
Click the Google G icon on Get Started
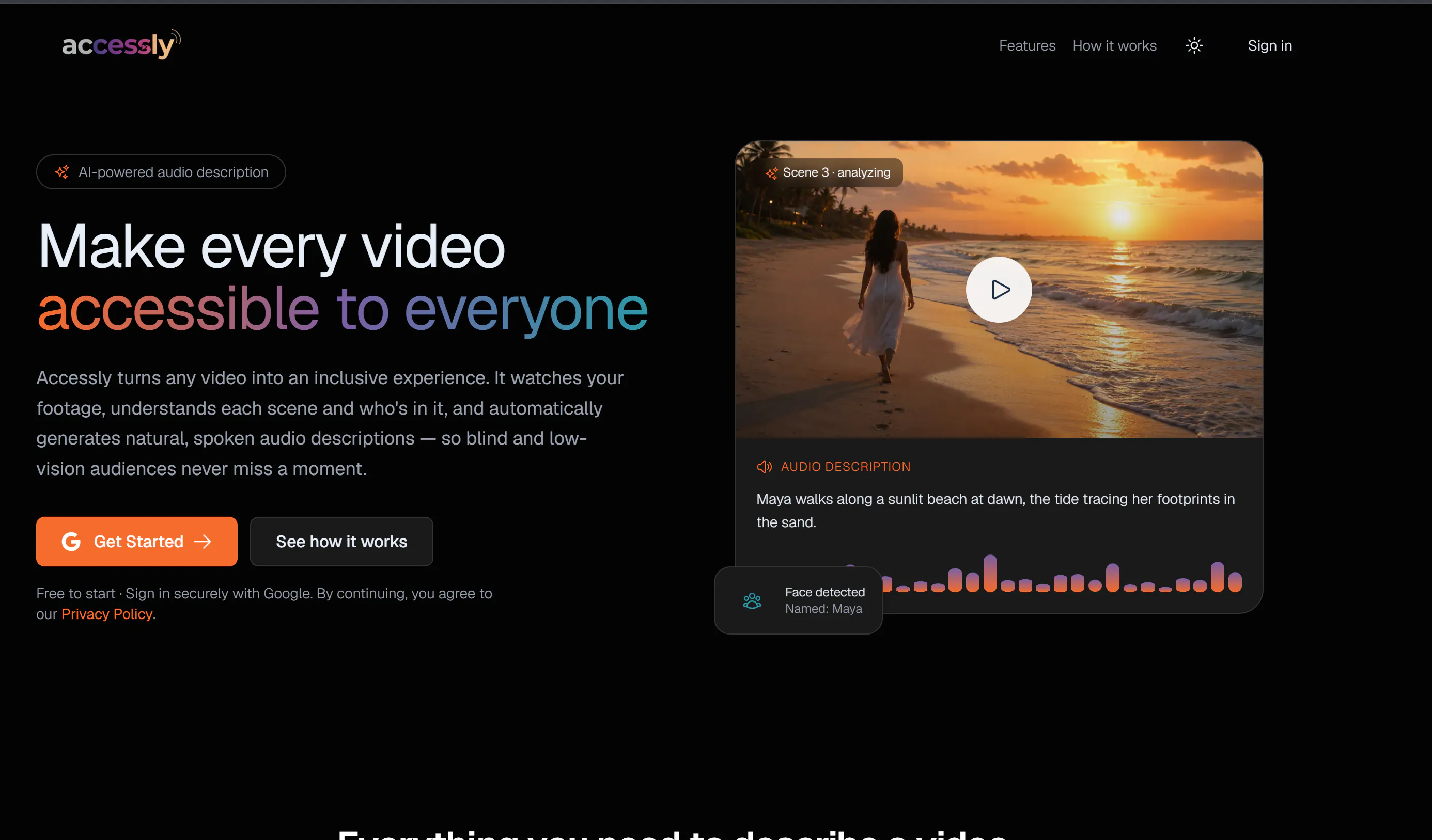(x=71, y=541)
